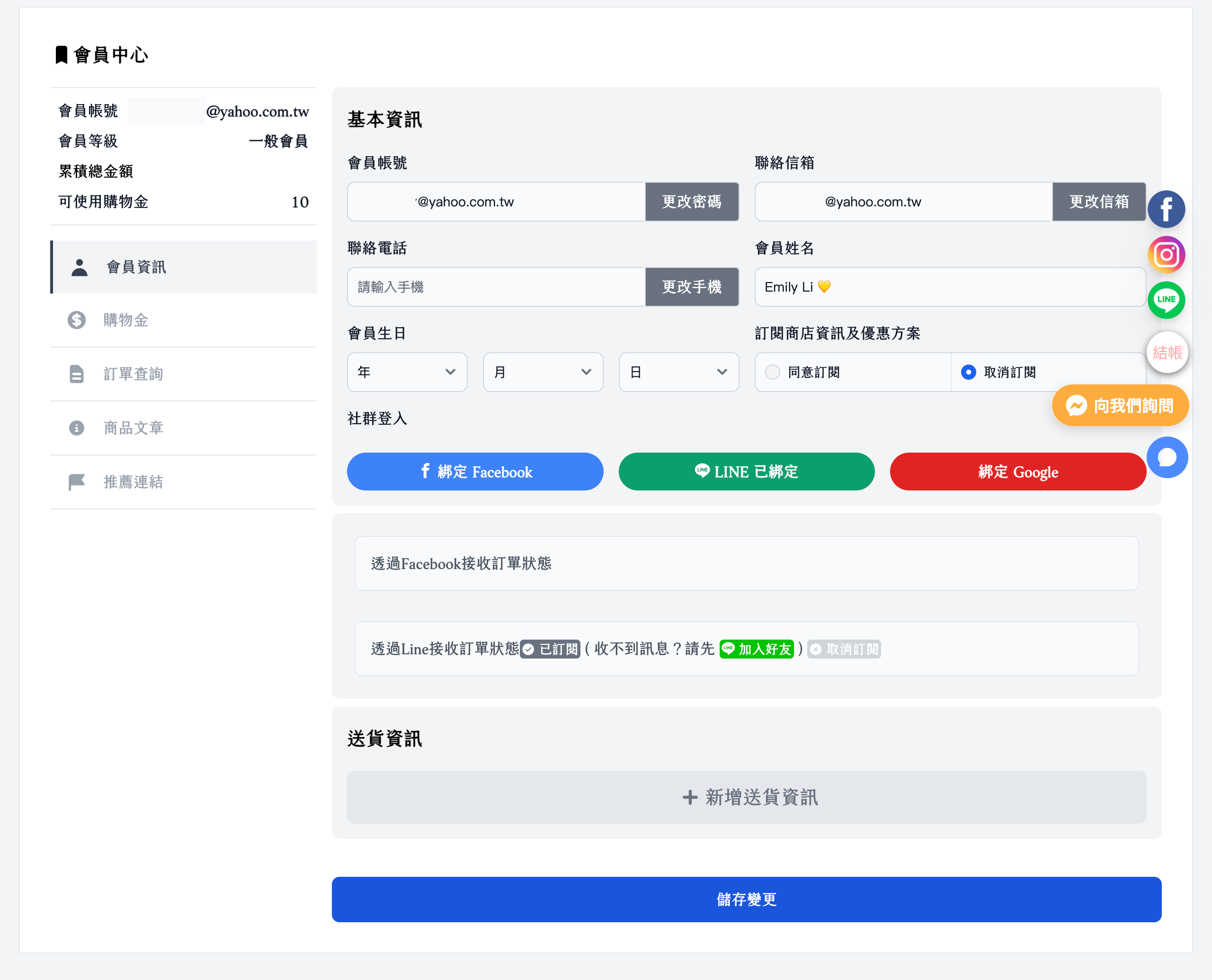Click the greyed 取消訂閱 badge in Line row
This screenshot has height=980, width=1212.
(x=845, y=649)
